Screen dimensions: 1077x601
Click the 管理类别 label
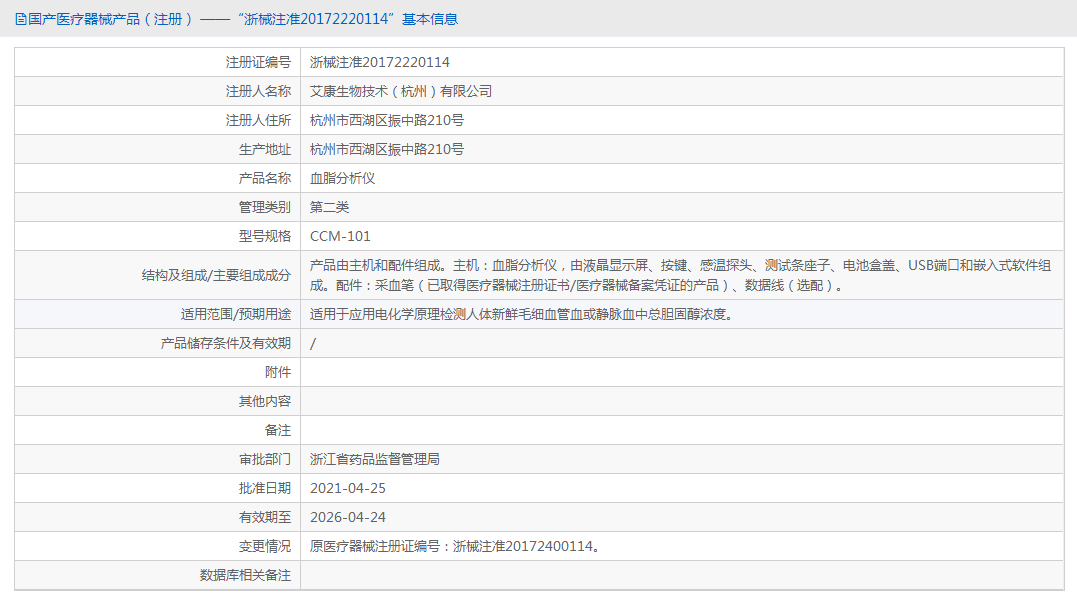coord(265,207)
